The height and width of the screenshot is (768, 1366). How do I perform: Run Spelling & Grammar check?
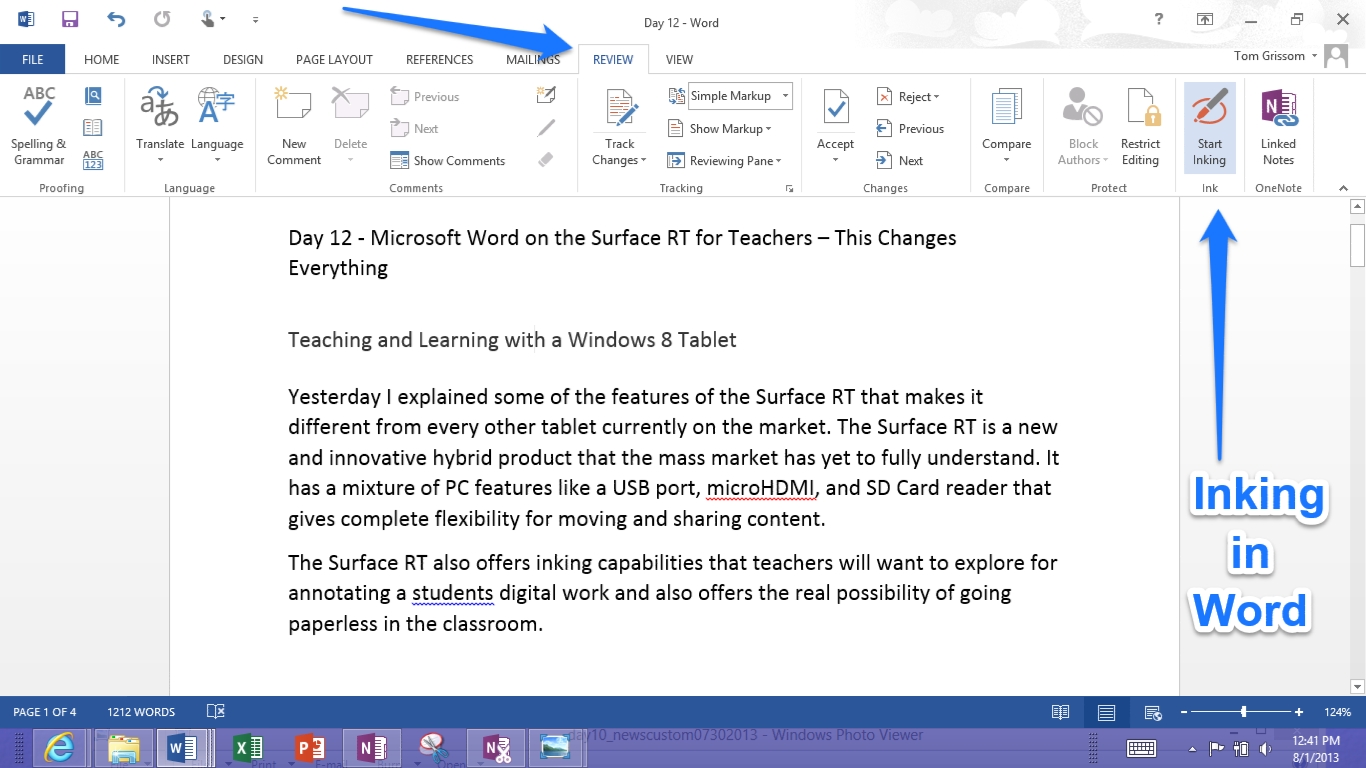(x=39, y=127)
